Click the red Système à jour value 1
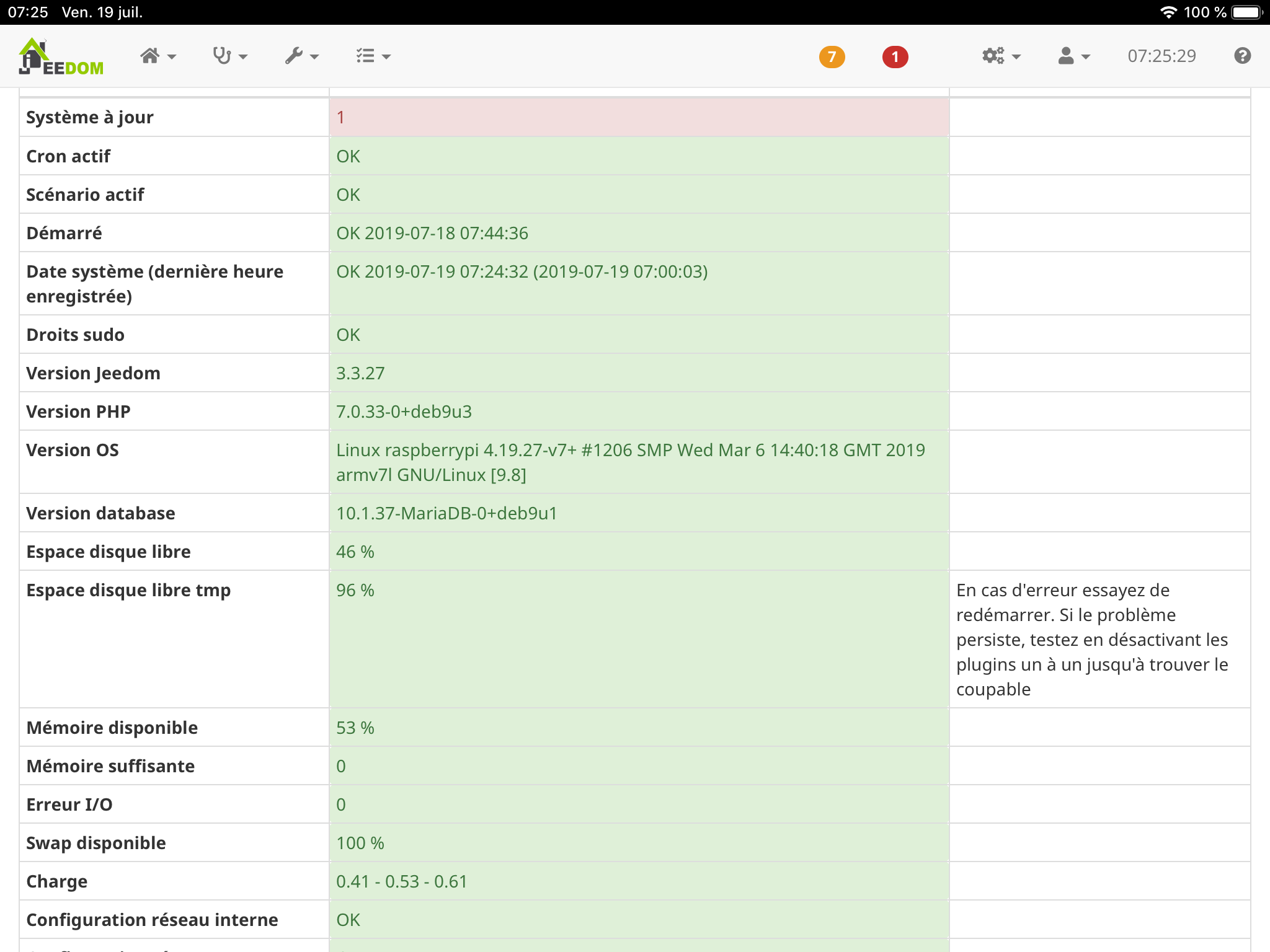1270x952 pixels. click(x=340, y=117)
